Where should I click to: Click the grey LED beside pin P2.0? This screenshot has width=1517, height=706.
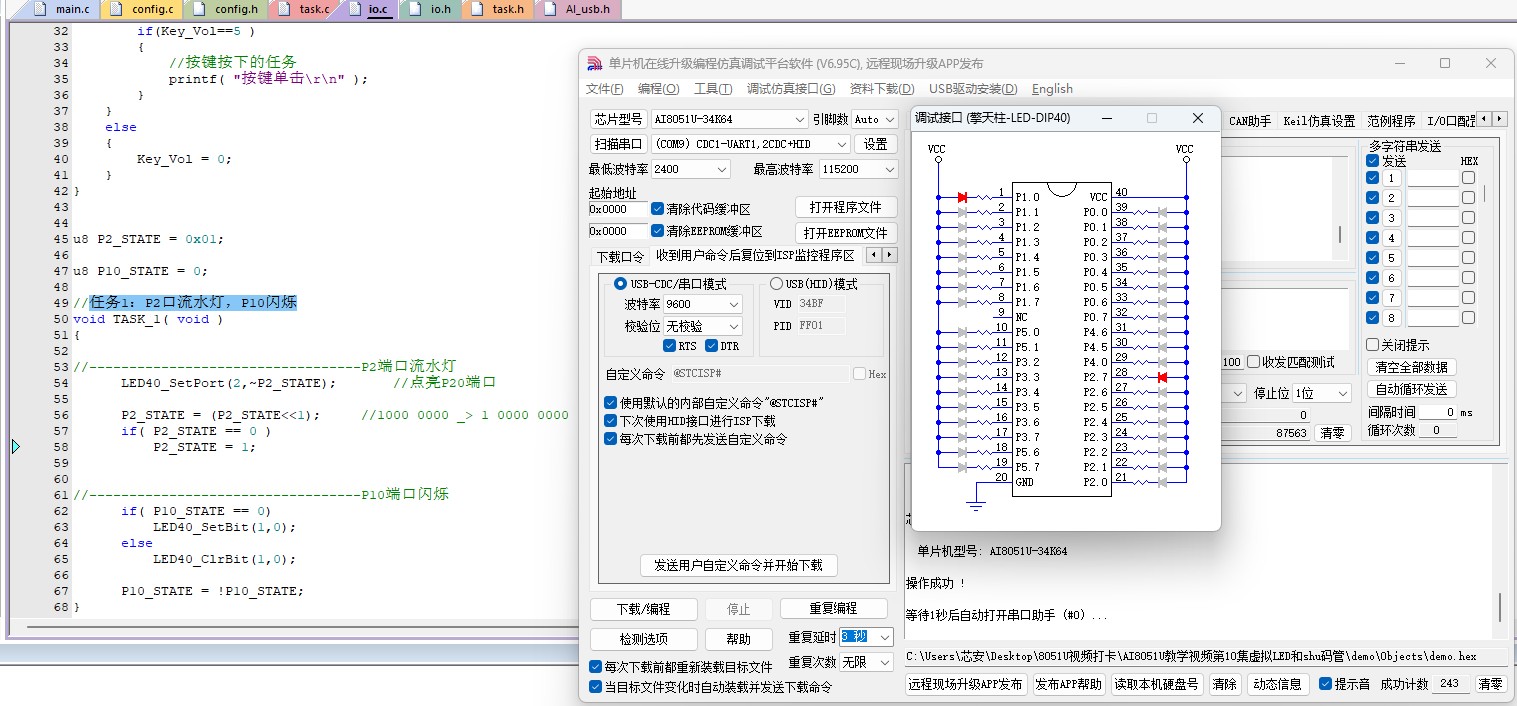click(x=1162, y=482)
